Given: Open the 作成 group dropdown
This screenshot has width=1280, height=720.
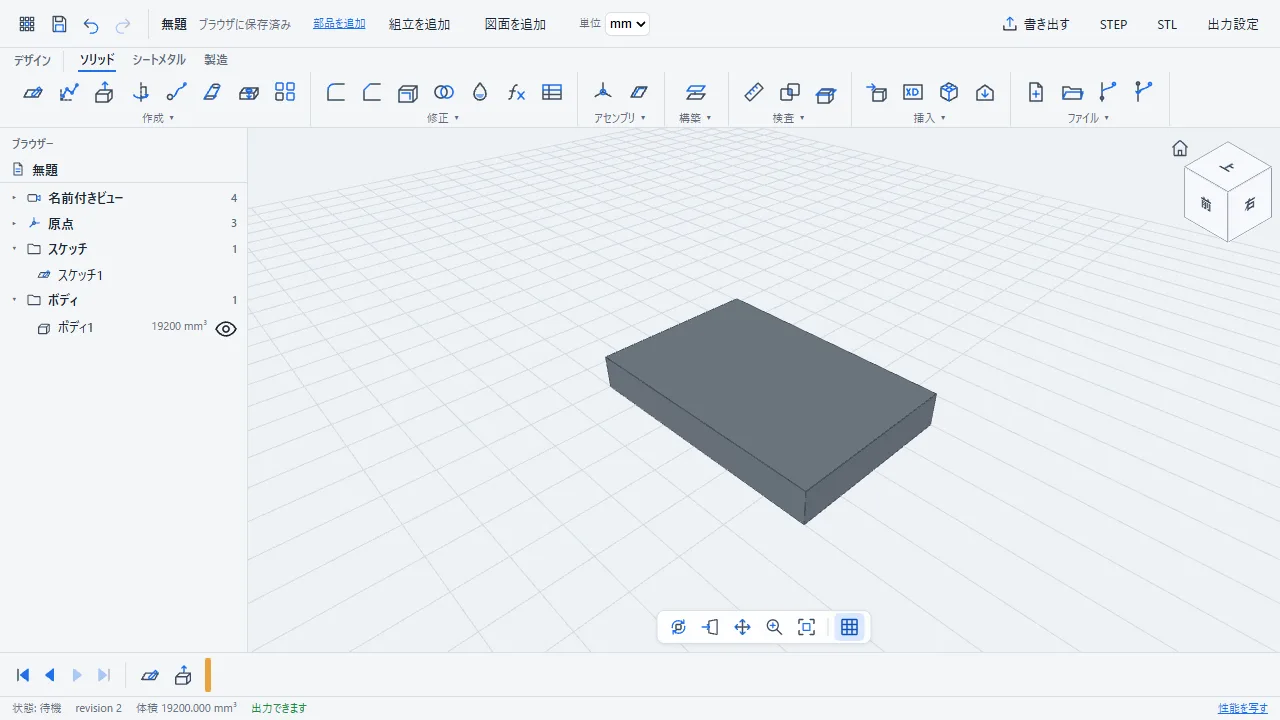Looking at the screenshot, I should (158, 118).
